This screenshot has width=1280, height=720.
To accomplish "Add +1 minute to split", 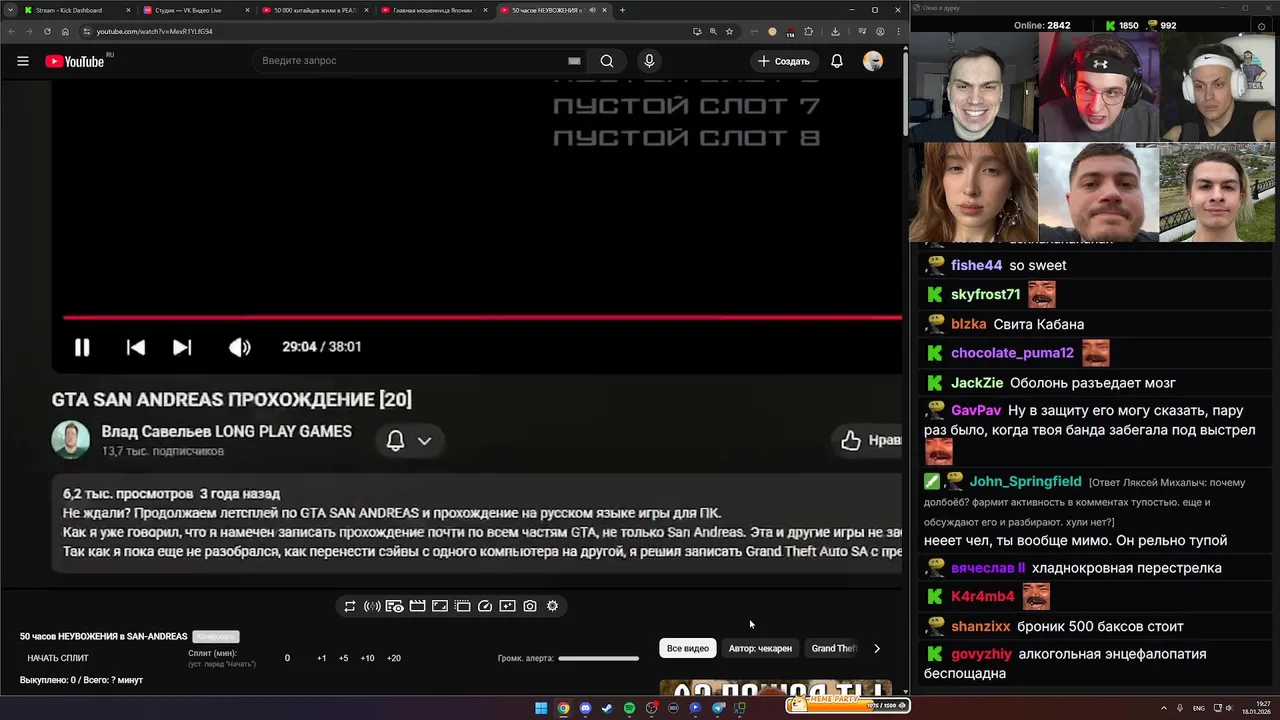I will point(321,658).
